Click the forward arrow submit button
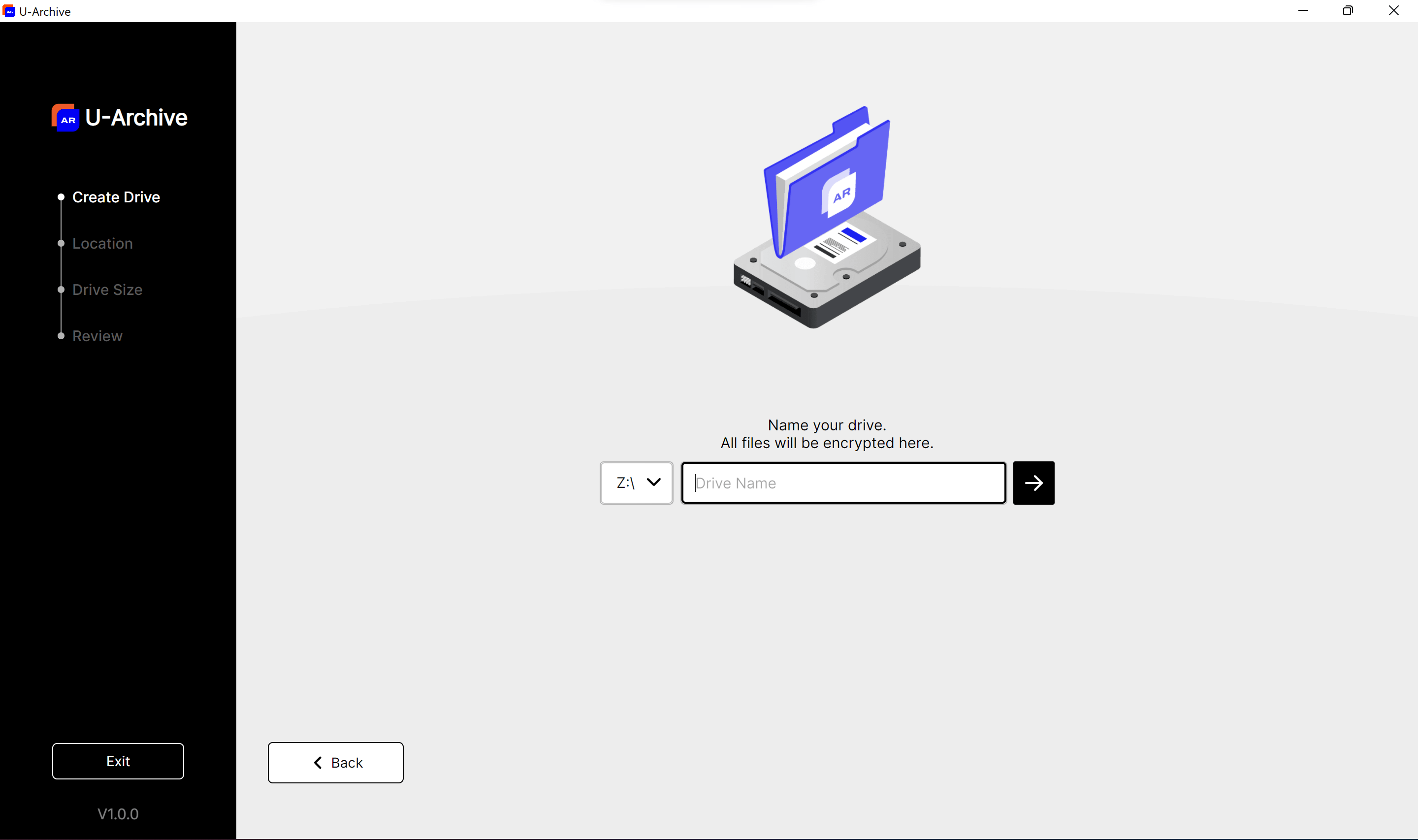The height and width of the screenshot is (840, 1418). click(1034, 483)
